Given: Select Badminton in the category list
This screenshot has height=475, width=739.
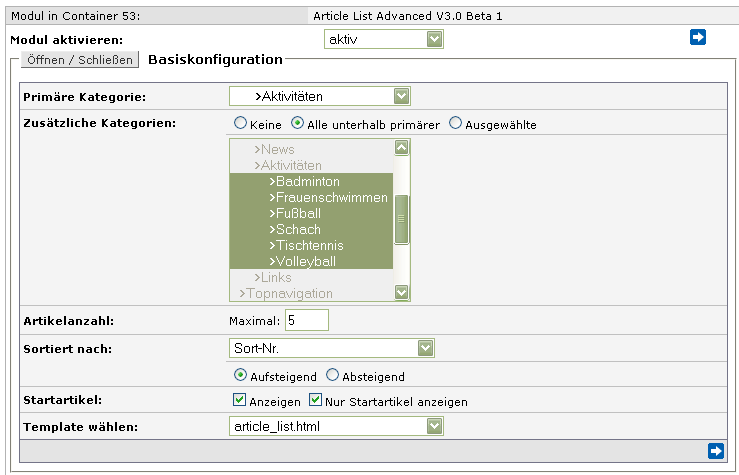Looking at the screenshot, I should [x=308, y=182].
